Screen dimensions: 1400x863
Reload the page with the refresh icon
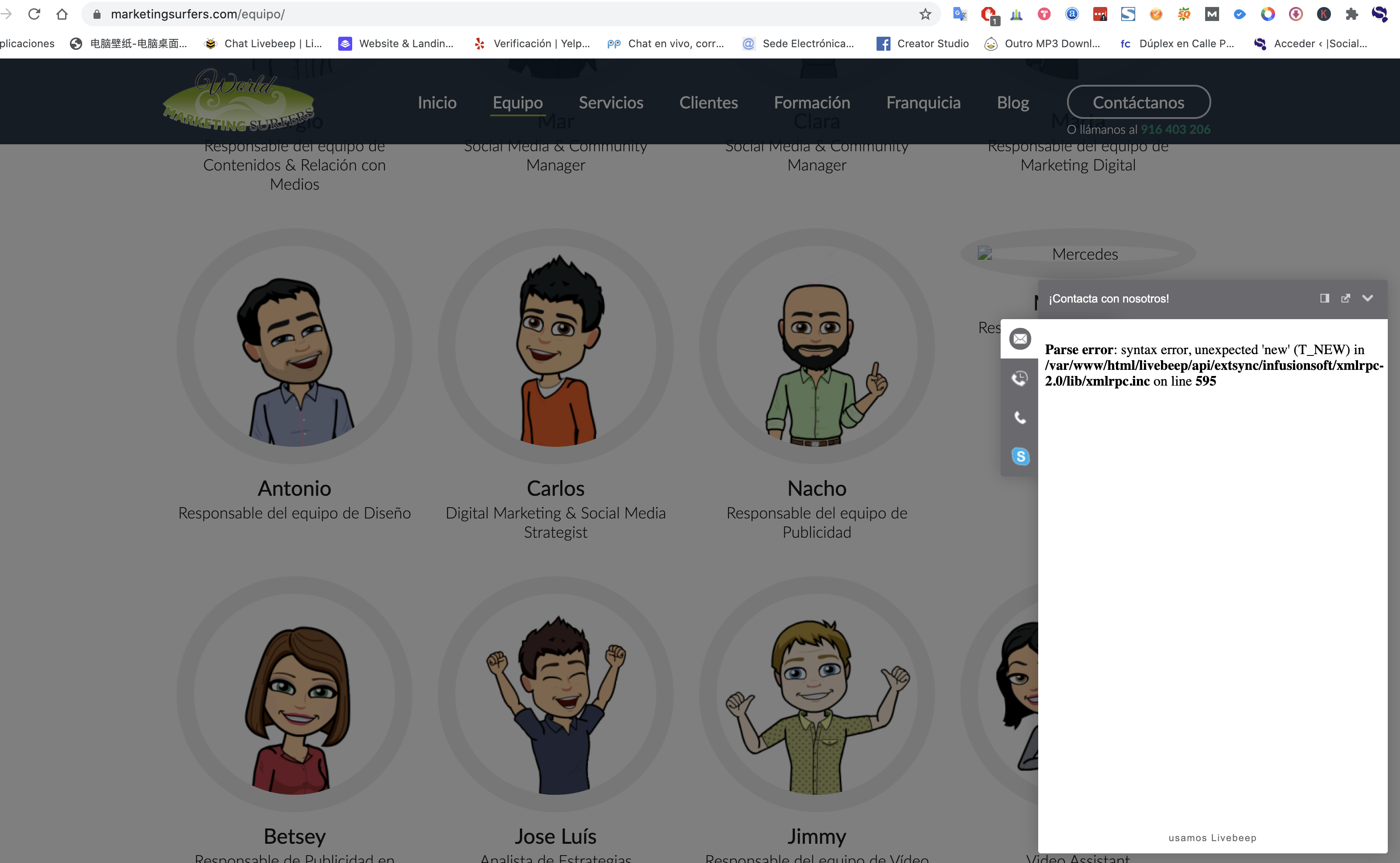pos(34,14)
